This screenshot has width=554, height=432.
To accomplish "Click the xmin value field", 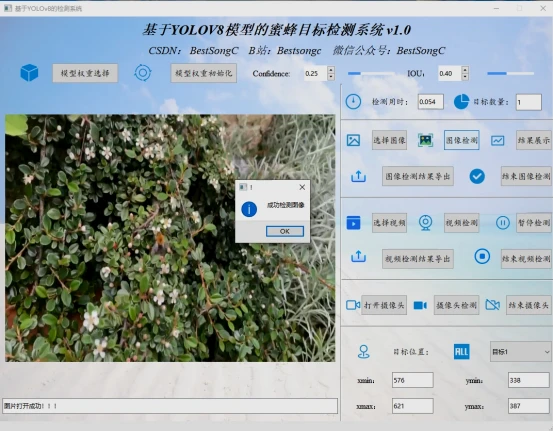I will (412, 380).
